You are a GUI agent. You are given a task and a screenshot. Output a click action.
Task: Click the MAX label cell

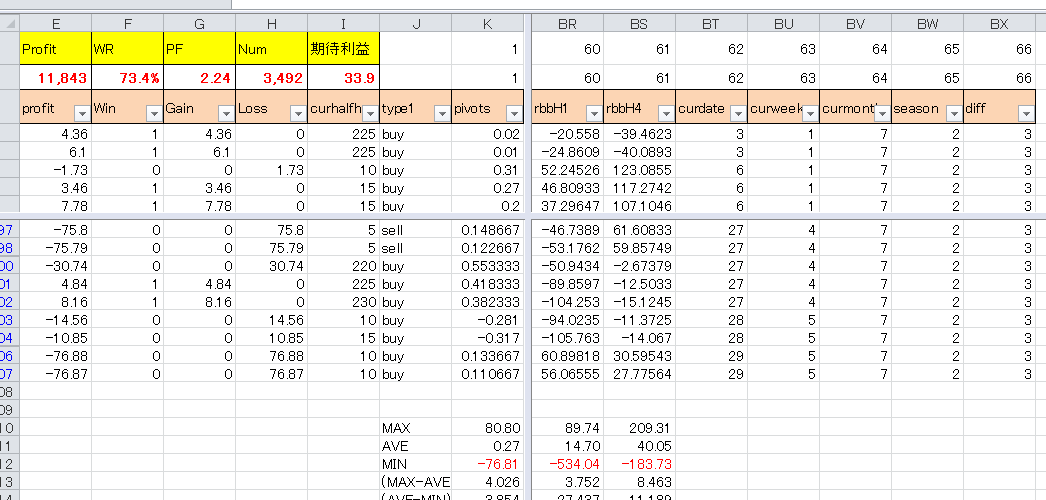(x=416, y=428)
